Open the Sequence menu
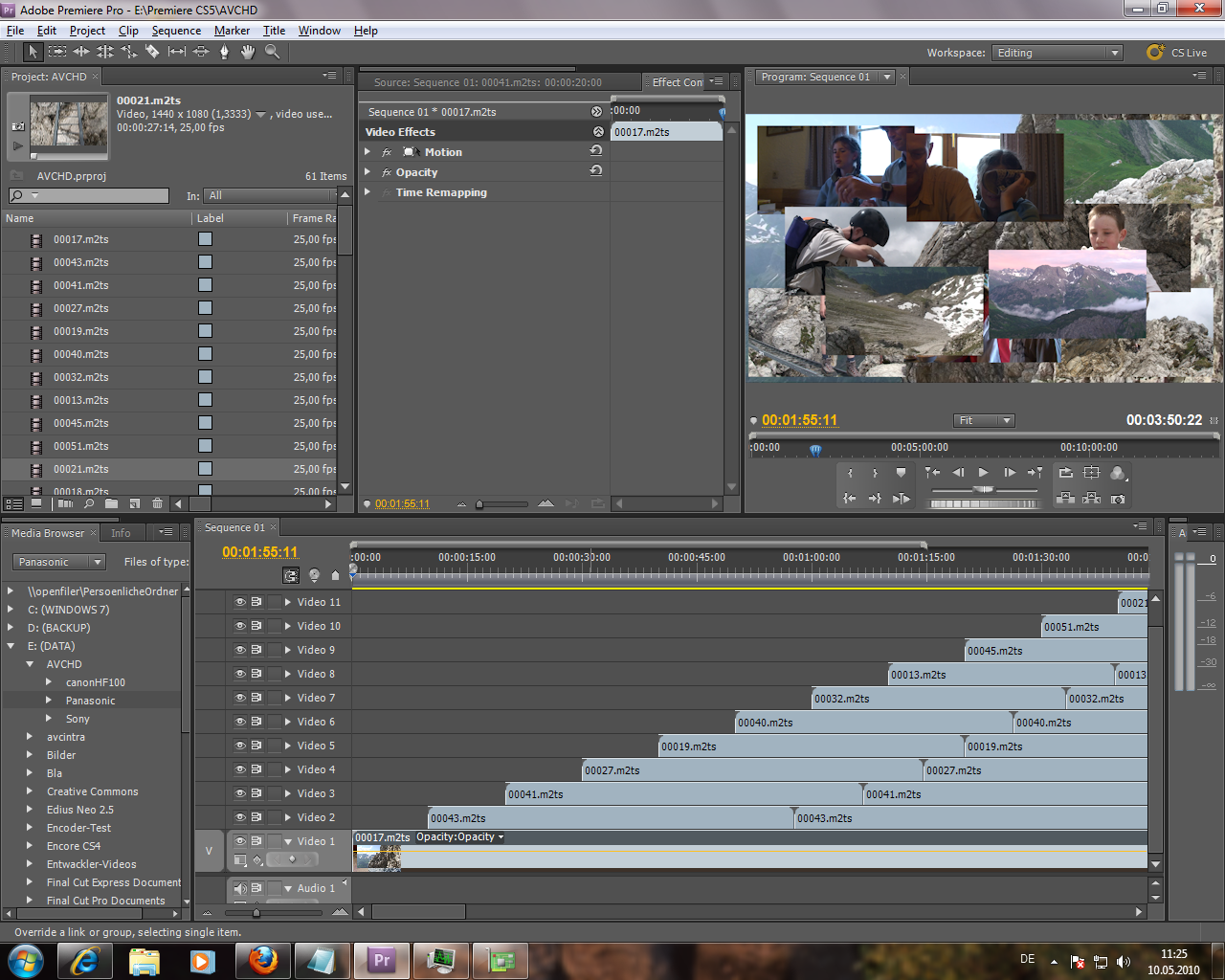 pyautogui.click(x=176, y=31)
